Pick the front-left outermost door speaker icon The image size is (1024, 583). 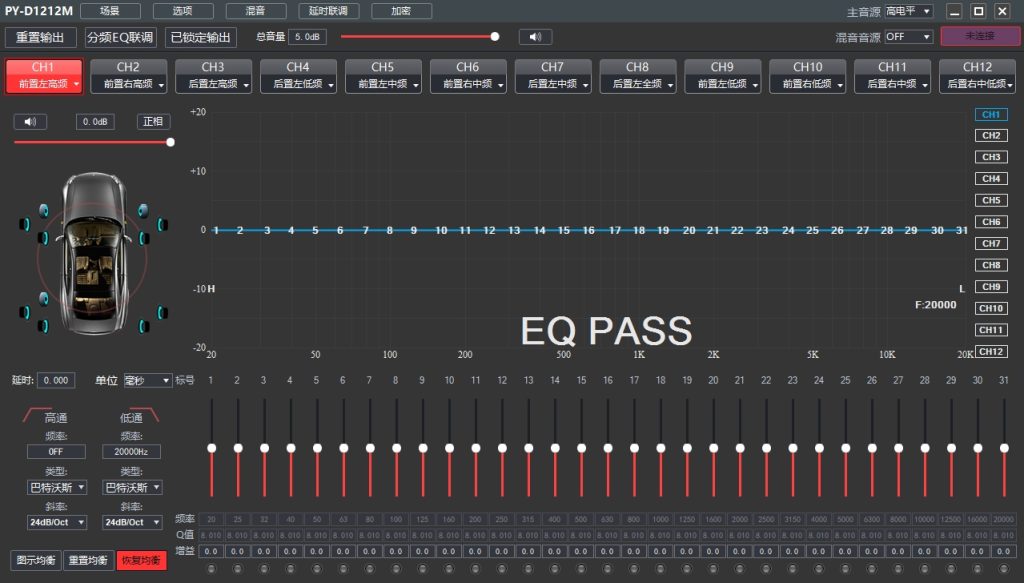(x=25, y=225)
